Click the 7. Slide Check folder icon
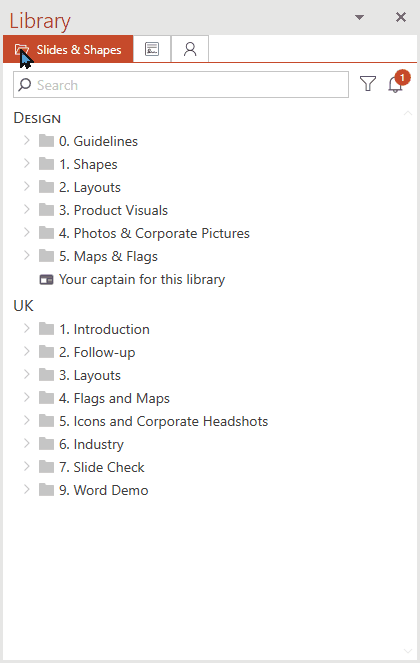This screenshot has height=663, width=420. [47, 467]
